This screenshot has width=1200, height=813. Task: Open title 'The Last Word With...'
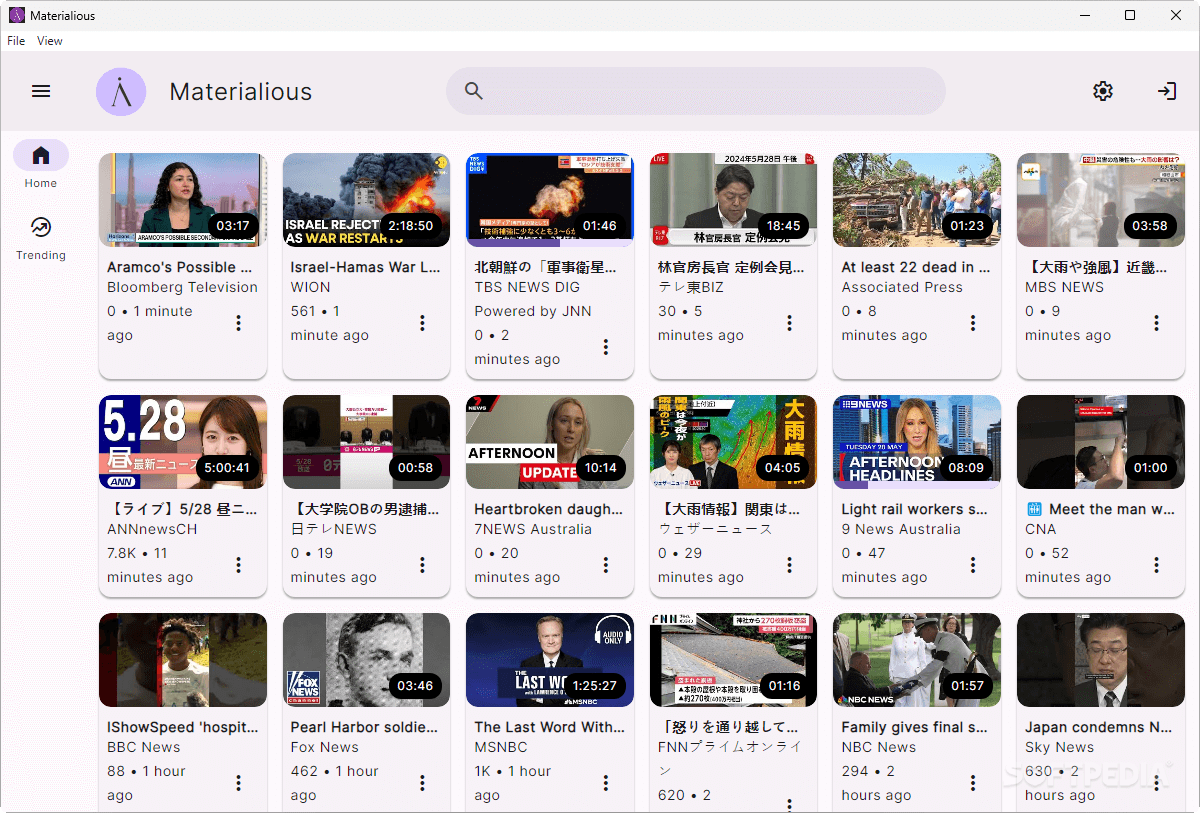pos(549,727)
